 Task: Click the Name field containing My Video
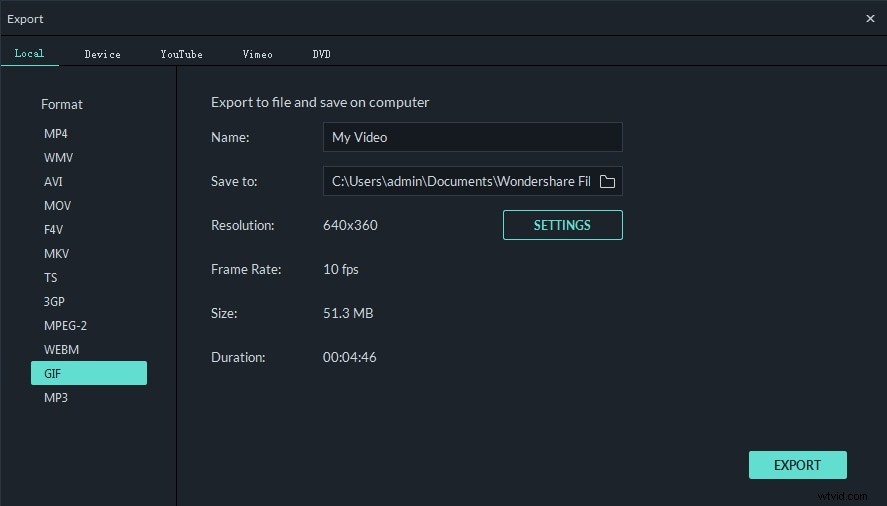click(472, 137)
